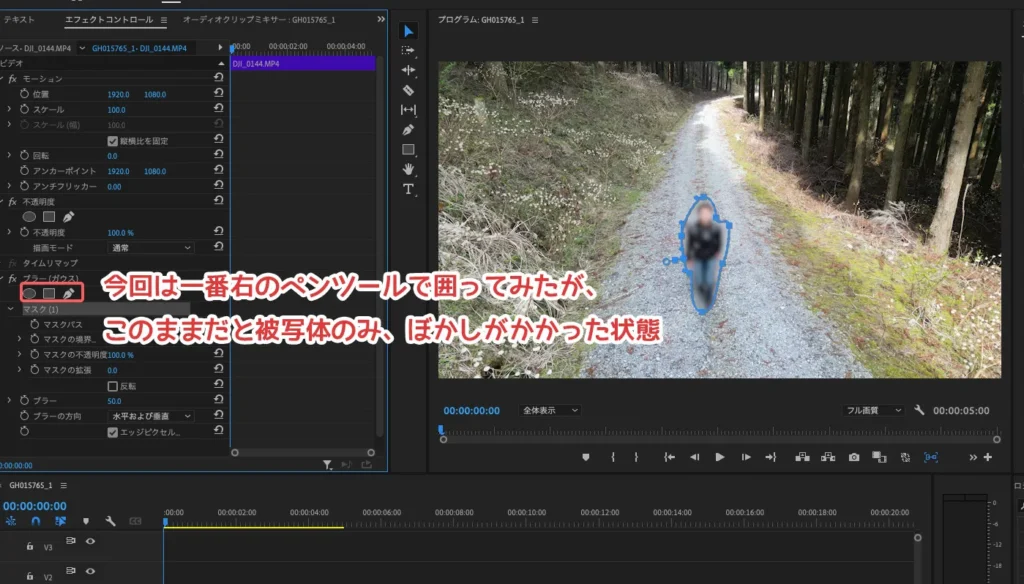Select the Type tool
This screenshot has height=584, width=1024.
408,189
